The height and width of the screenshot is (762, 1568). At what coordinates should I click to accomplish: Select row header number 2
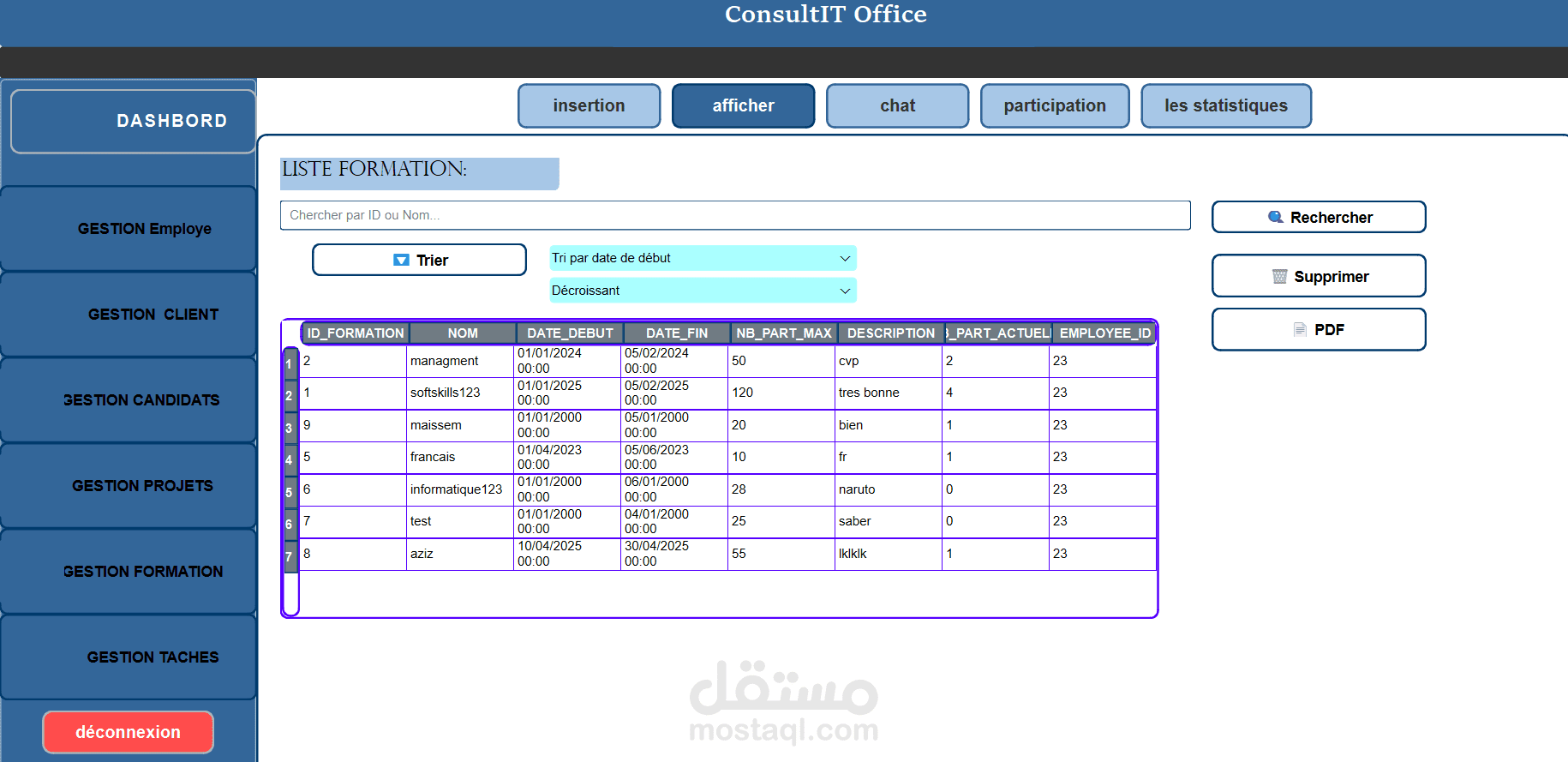click(x=290, y=395)
